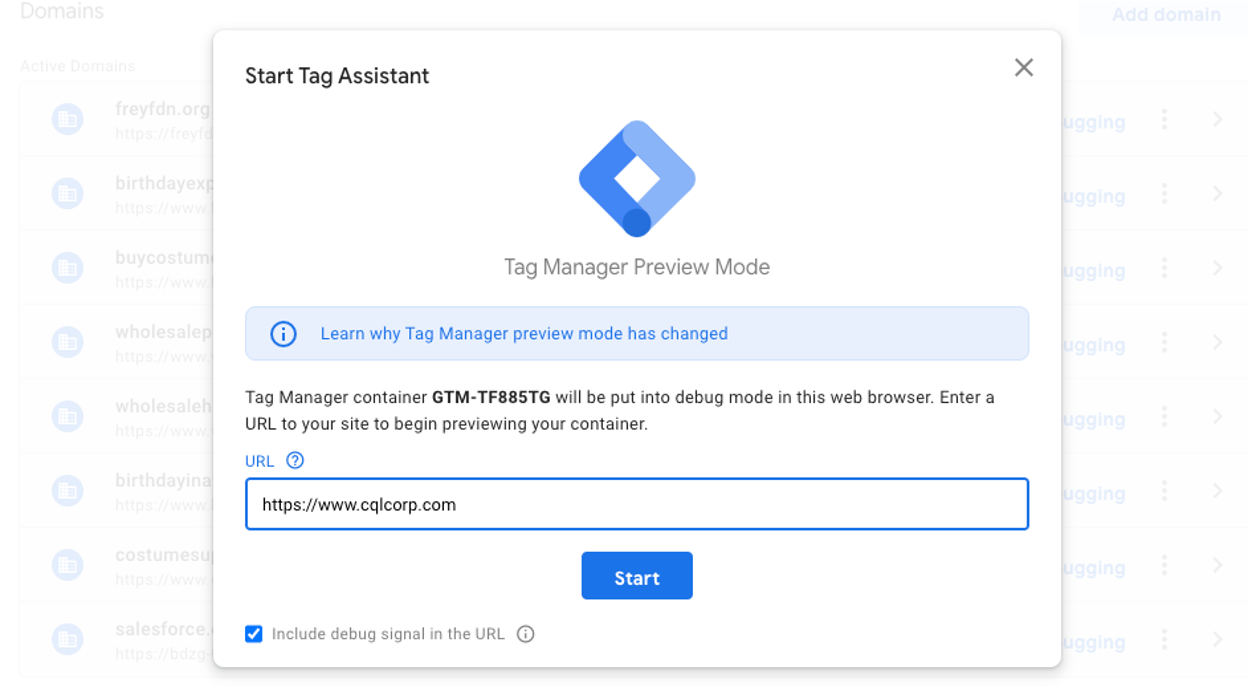Open the three-dot menu for the wholesaleh row
This screenshot has height=696, width=1248.
1164,416
